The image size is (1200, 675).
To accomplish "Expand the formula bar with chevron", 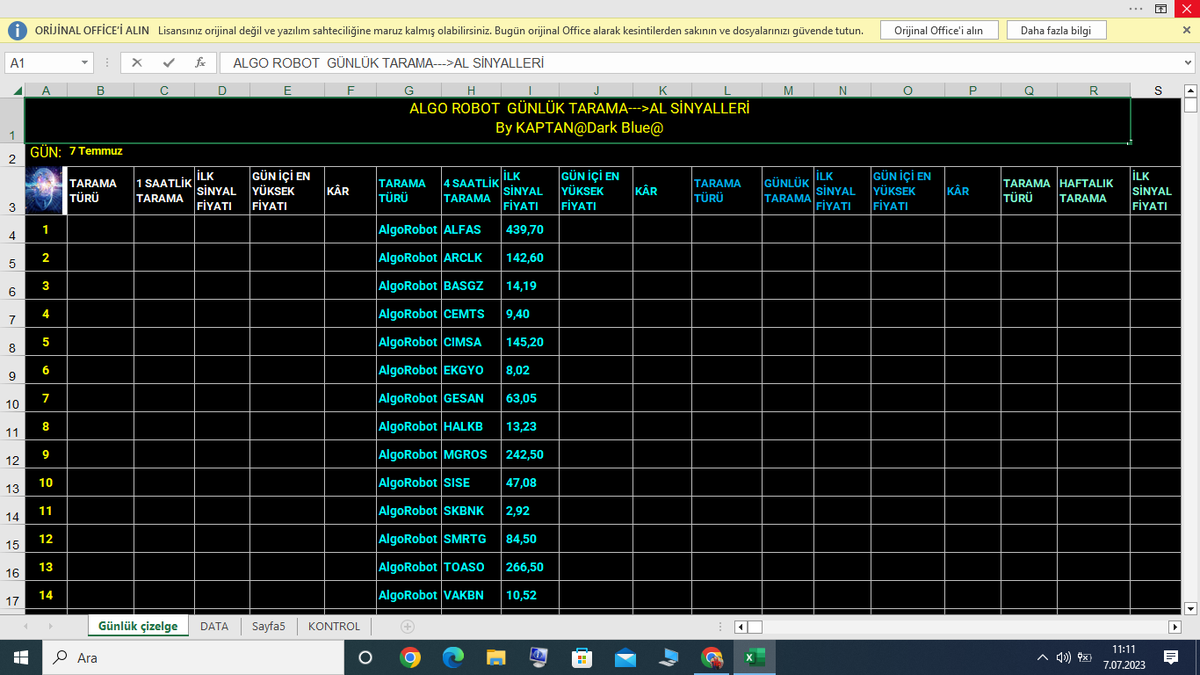I will (x=1187, y=63).
